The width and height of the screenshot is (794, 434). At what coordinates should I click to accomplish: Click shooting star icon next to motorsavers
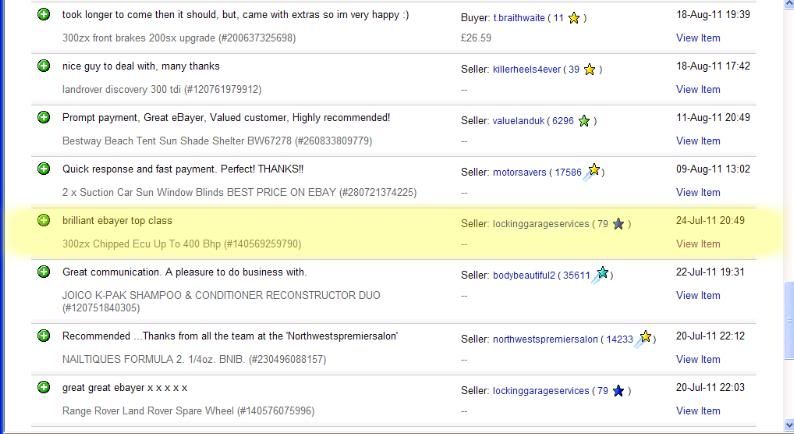click(x=594, y=170)
